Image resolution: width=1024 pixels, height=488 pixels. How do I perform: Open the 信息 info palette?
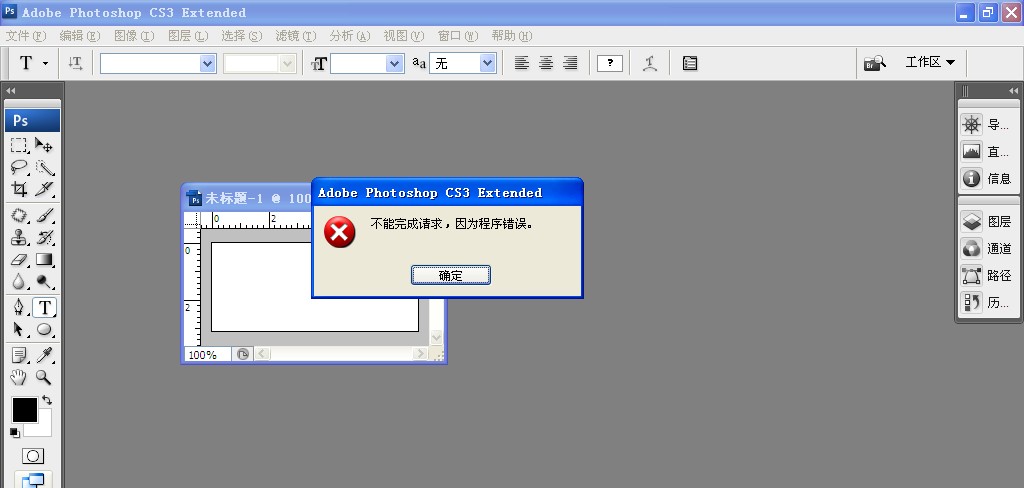click(x=985, y=178)
